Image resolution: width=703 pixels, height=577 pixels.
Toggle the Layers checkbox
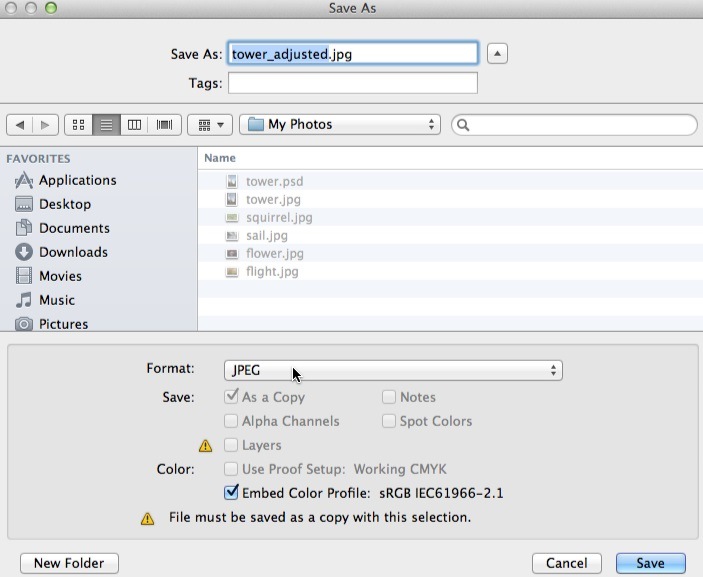click(x=231, y=445)
